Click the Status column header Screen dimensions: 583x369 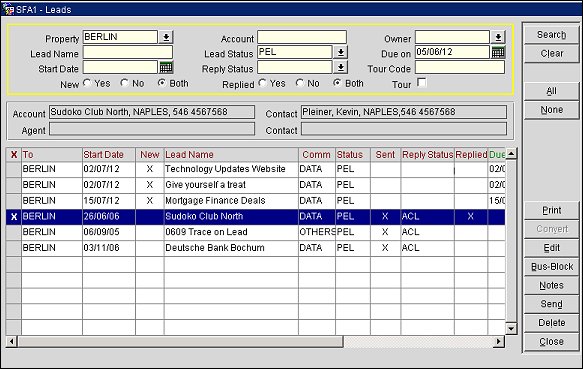click(353, 155)
